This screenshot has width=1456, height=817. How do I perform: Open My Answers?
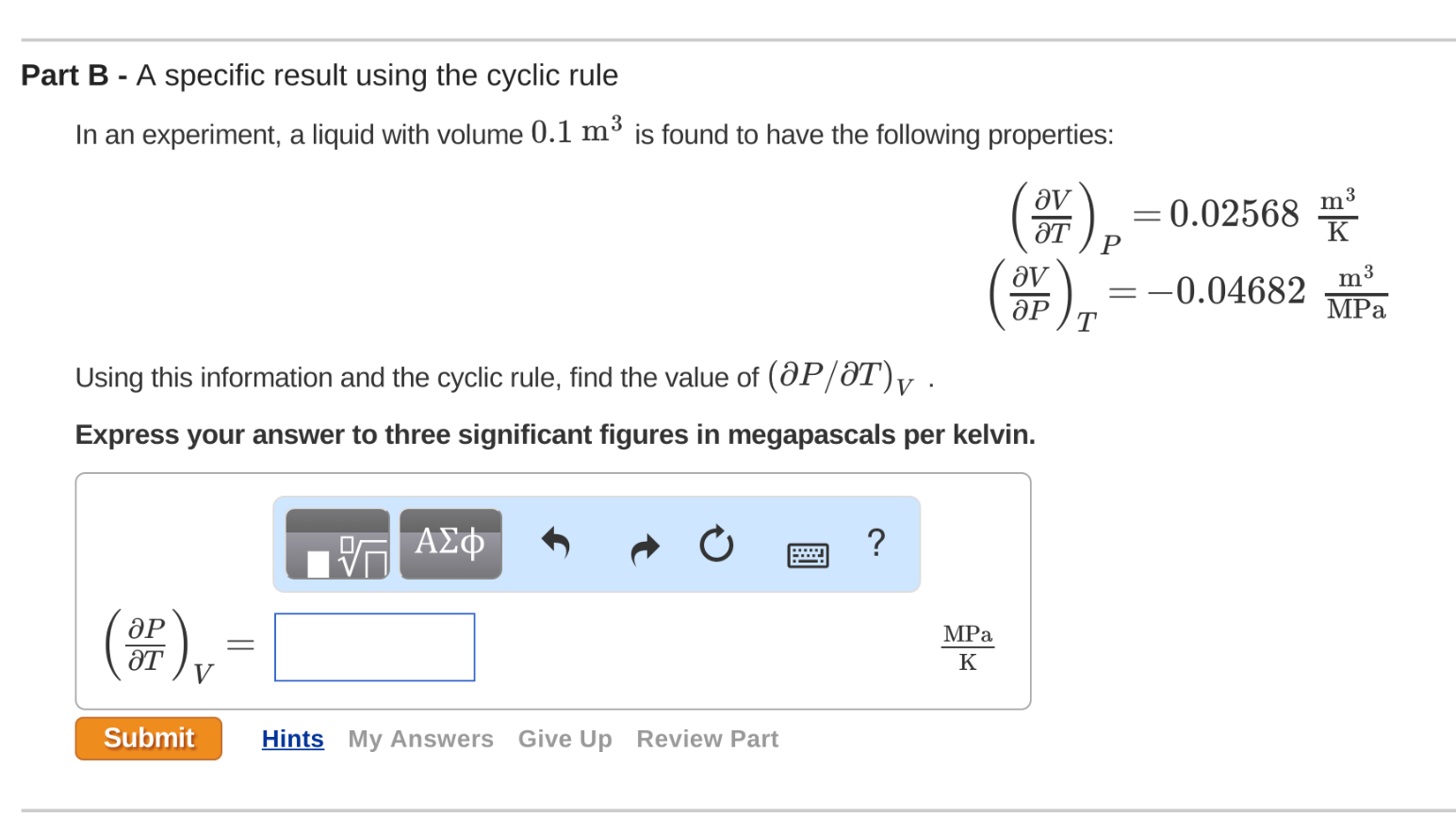[x=420, y=739]
